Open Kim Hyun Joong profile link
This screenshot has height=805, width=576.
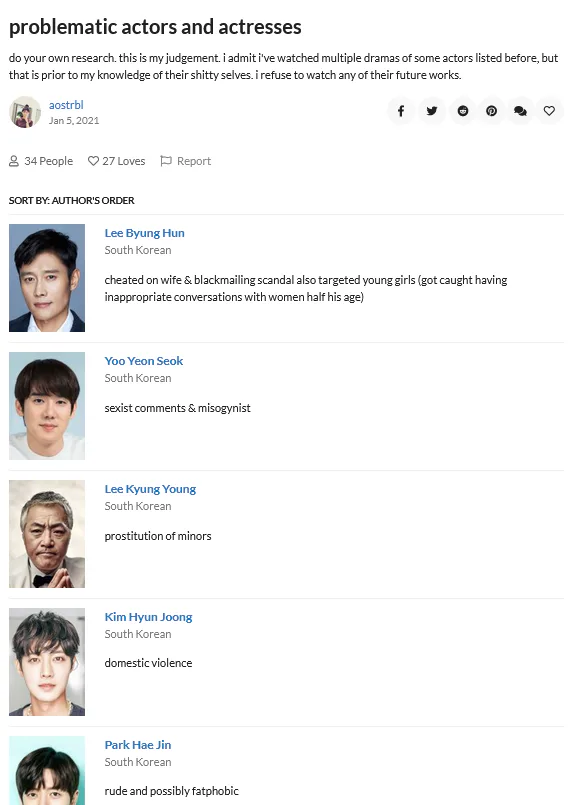tap(148, 617)
